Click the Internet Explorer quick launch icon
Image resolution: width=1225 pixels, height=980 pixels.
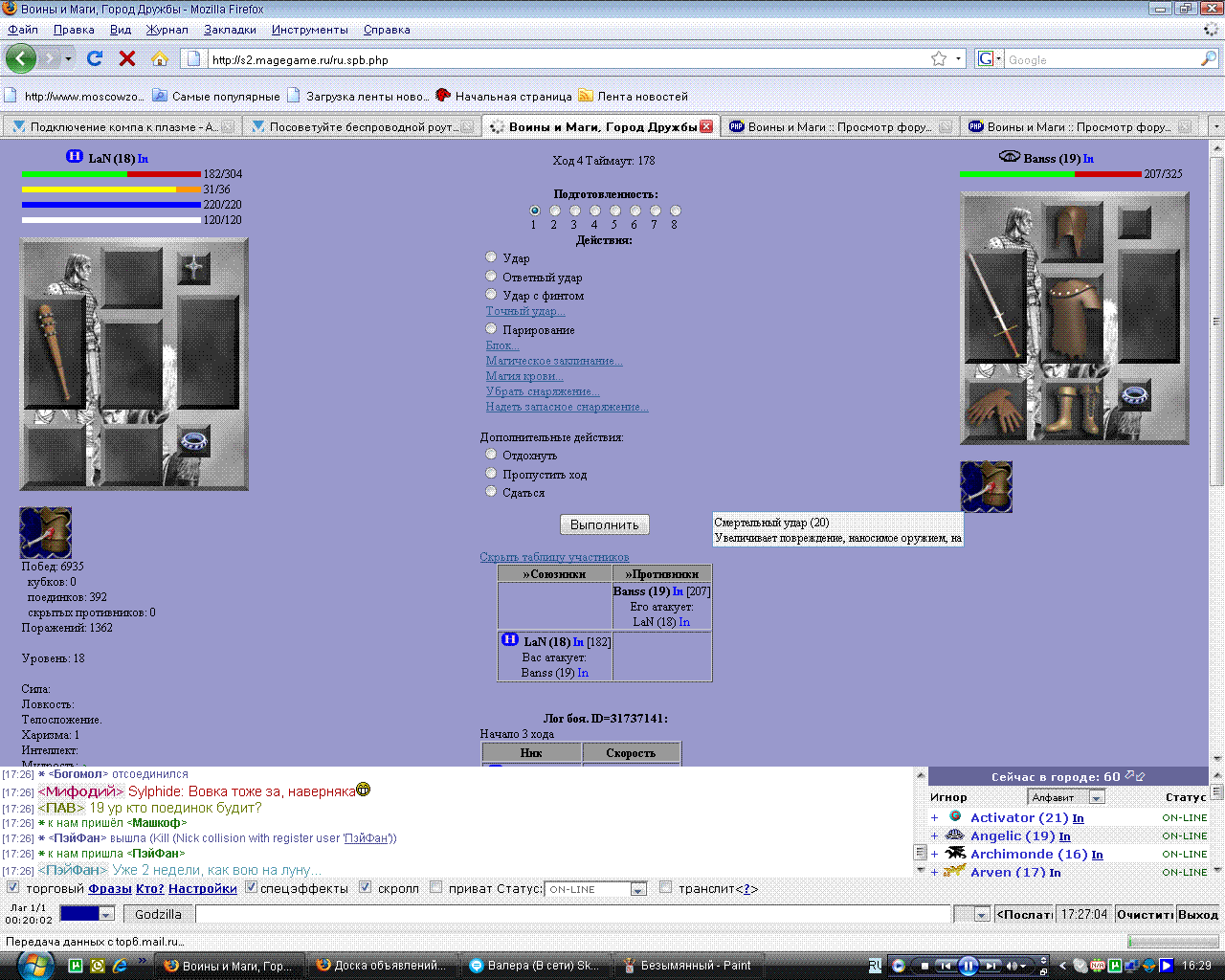point(120,966)
